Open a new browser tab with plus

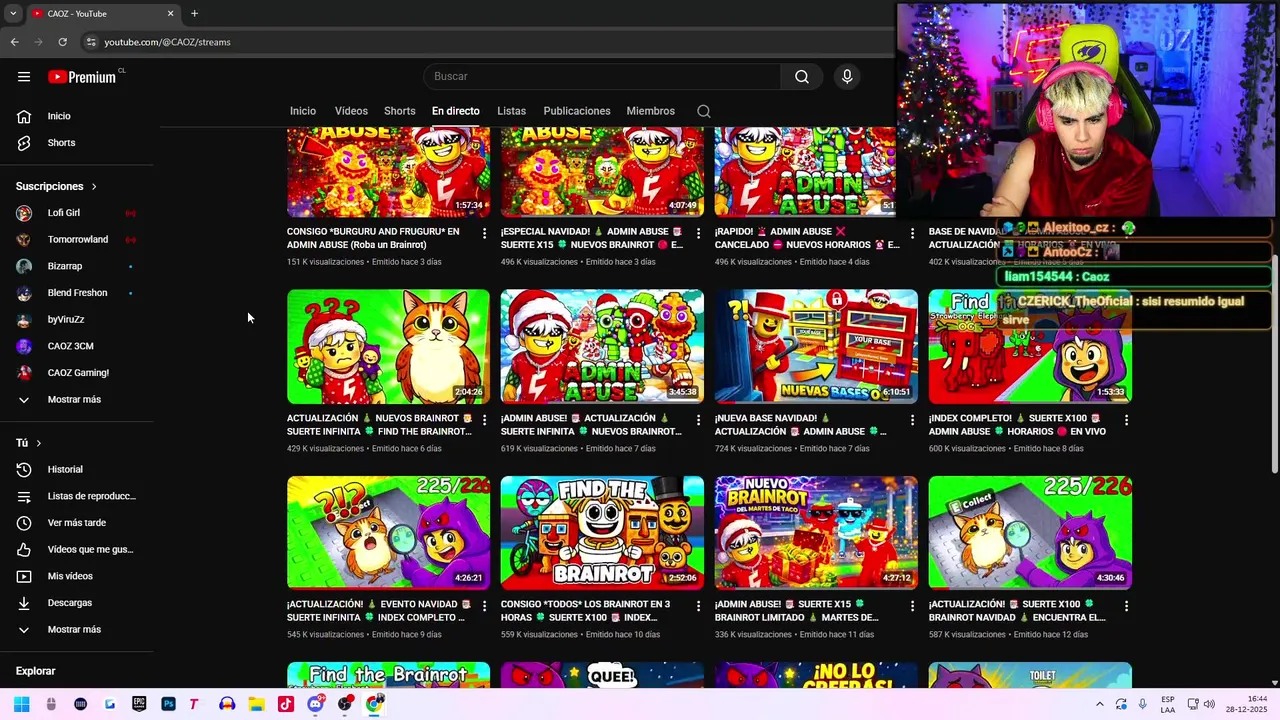[x=194, y=14]
